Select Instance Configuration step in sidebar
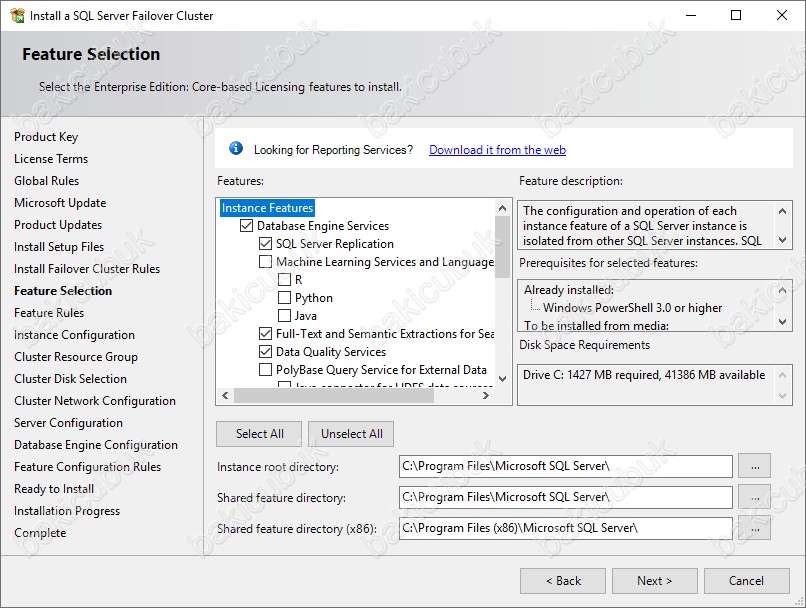 [74, 335]
